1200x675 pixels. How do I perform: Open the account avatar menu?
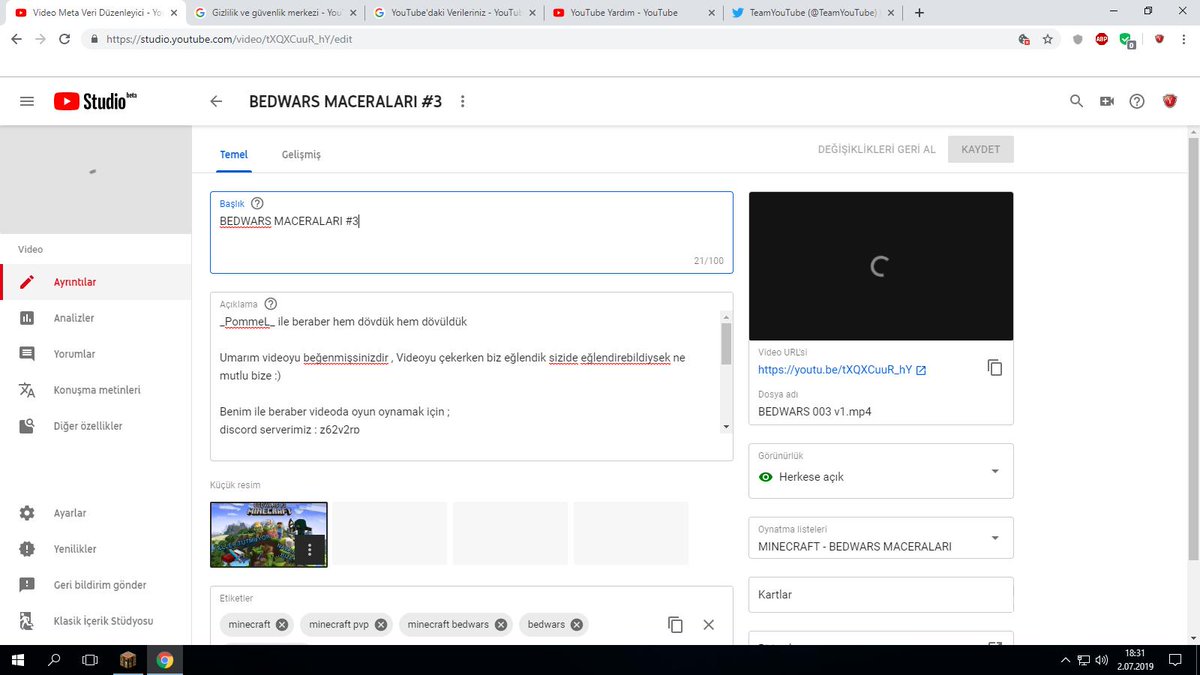click(x=1170, y=101)
